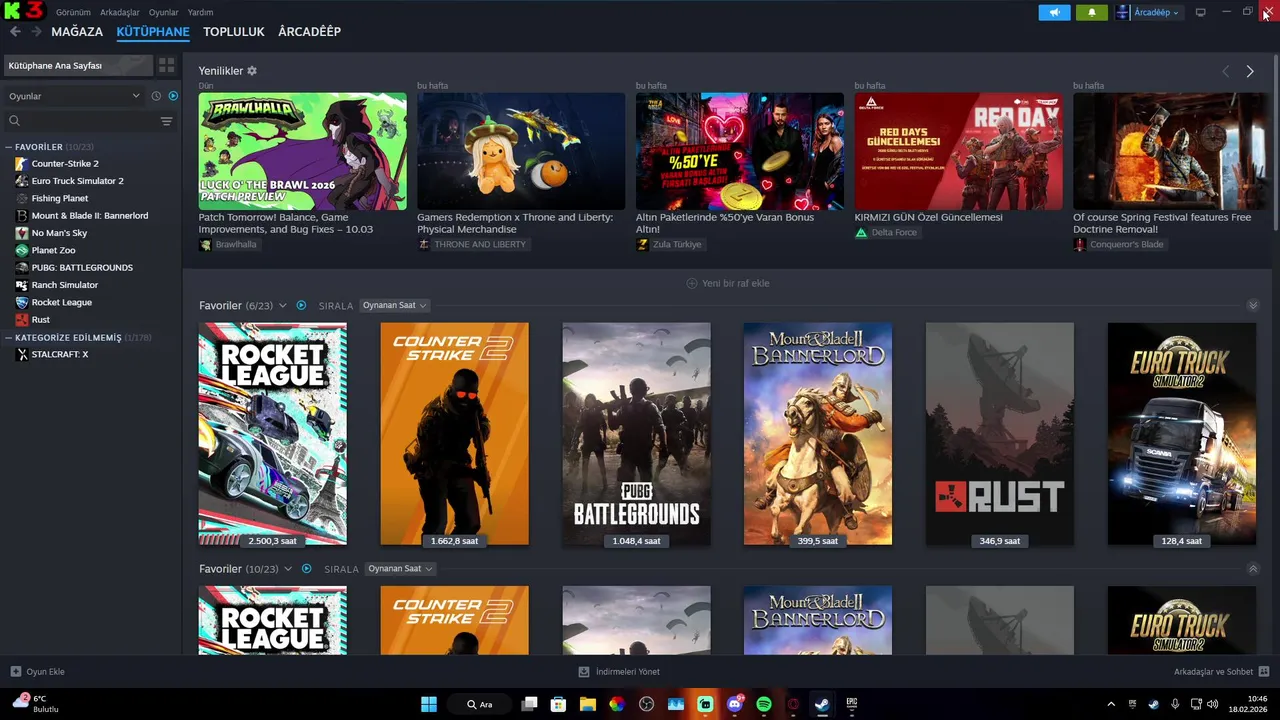
Task: Click the Oyun Ekle plus icon
Action: pyautogui.click(x=15, y=672)
